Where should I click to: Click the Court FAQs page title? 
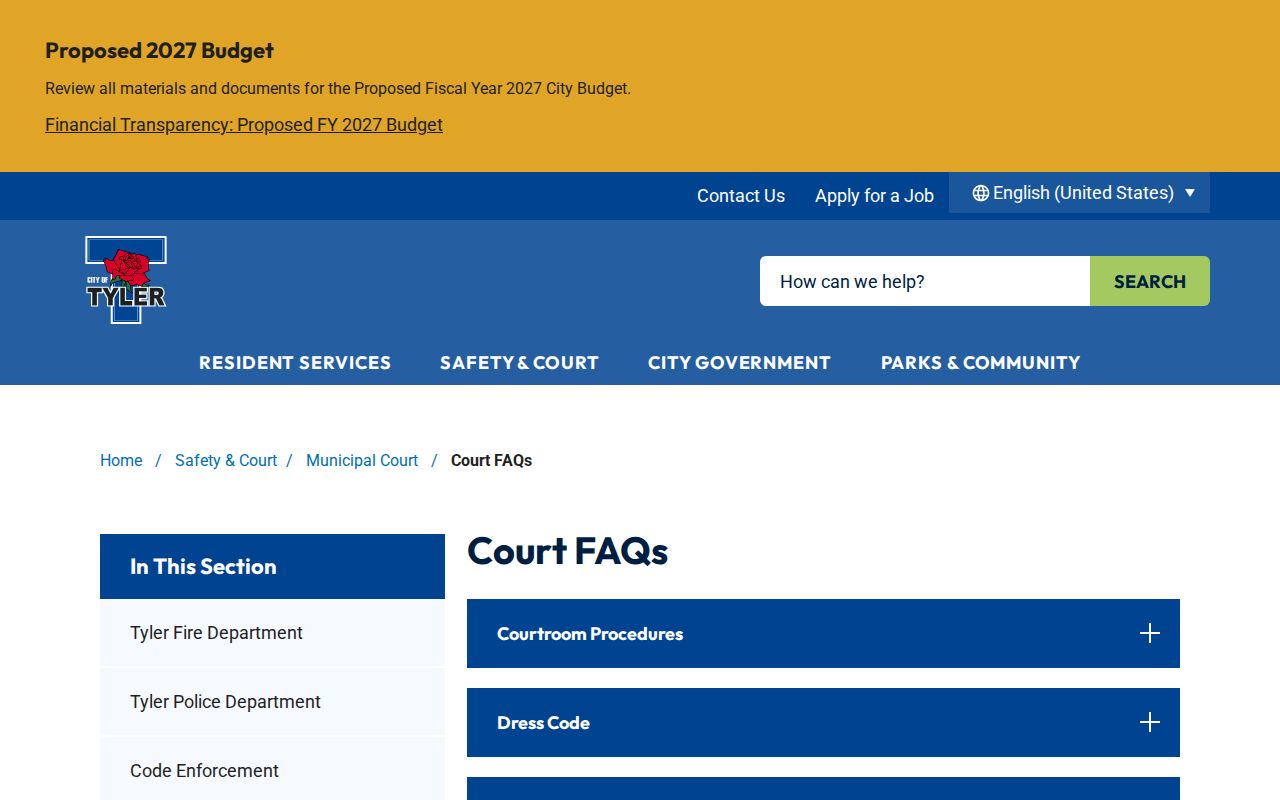tap(567, 551)
